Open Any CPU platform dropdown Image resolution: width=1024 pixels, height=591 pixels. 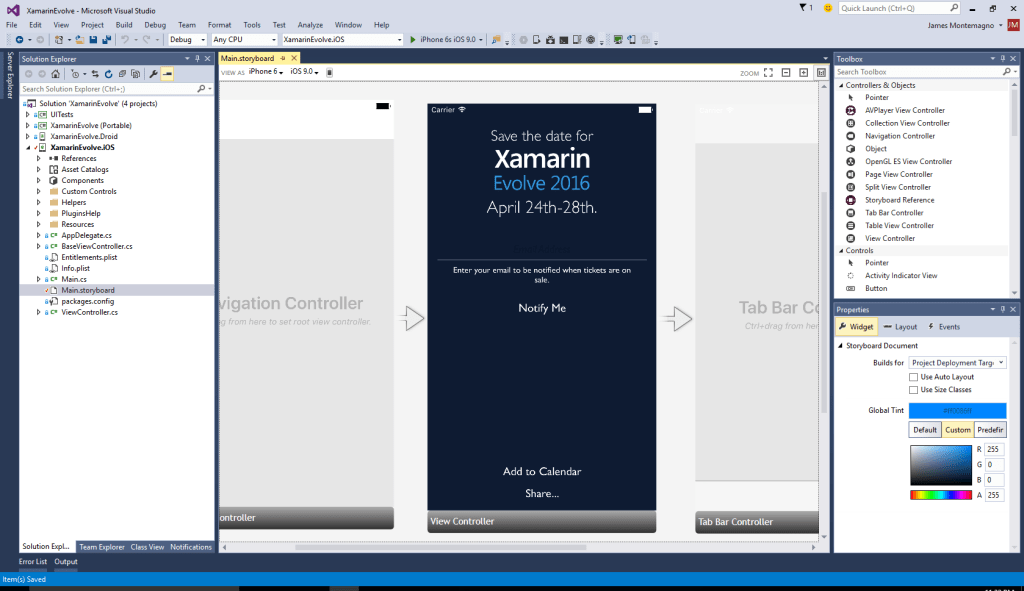point(244,40)
